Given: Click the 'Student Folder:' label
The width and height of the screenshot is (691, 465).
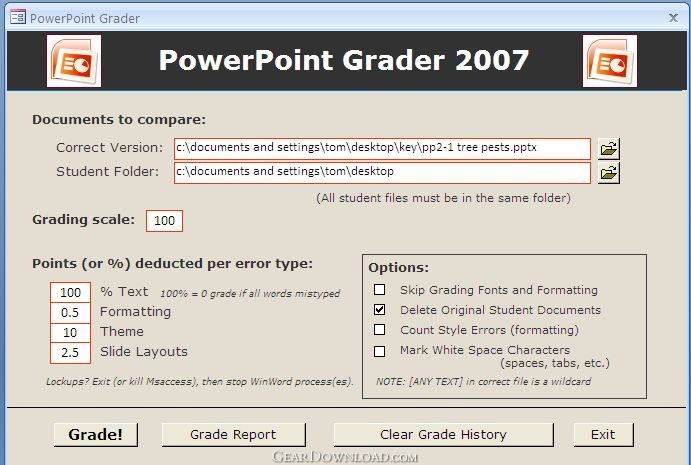Looking at the screenshot, I should (108, 171).
